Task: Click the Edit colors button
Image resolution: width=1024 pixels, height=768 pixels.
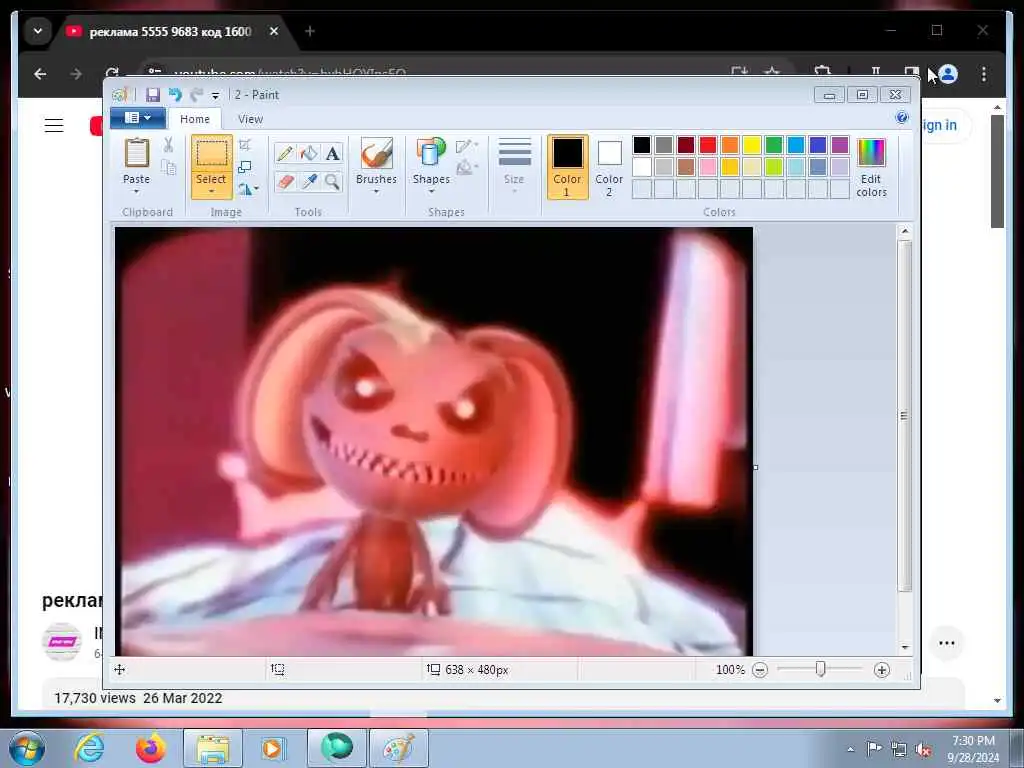Action: coord(871,168)
